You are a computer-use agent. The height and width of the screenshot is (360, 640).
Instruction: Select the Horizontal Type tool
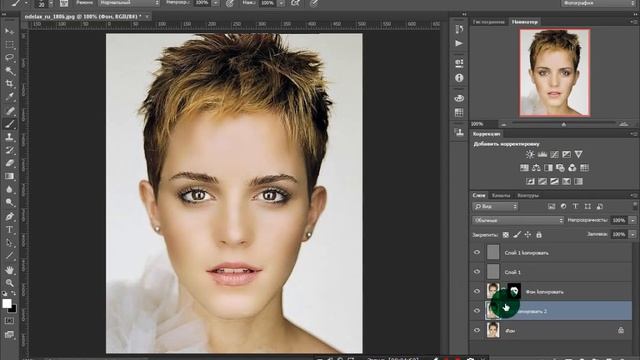click(9, 230)
